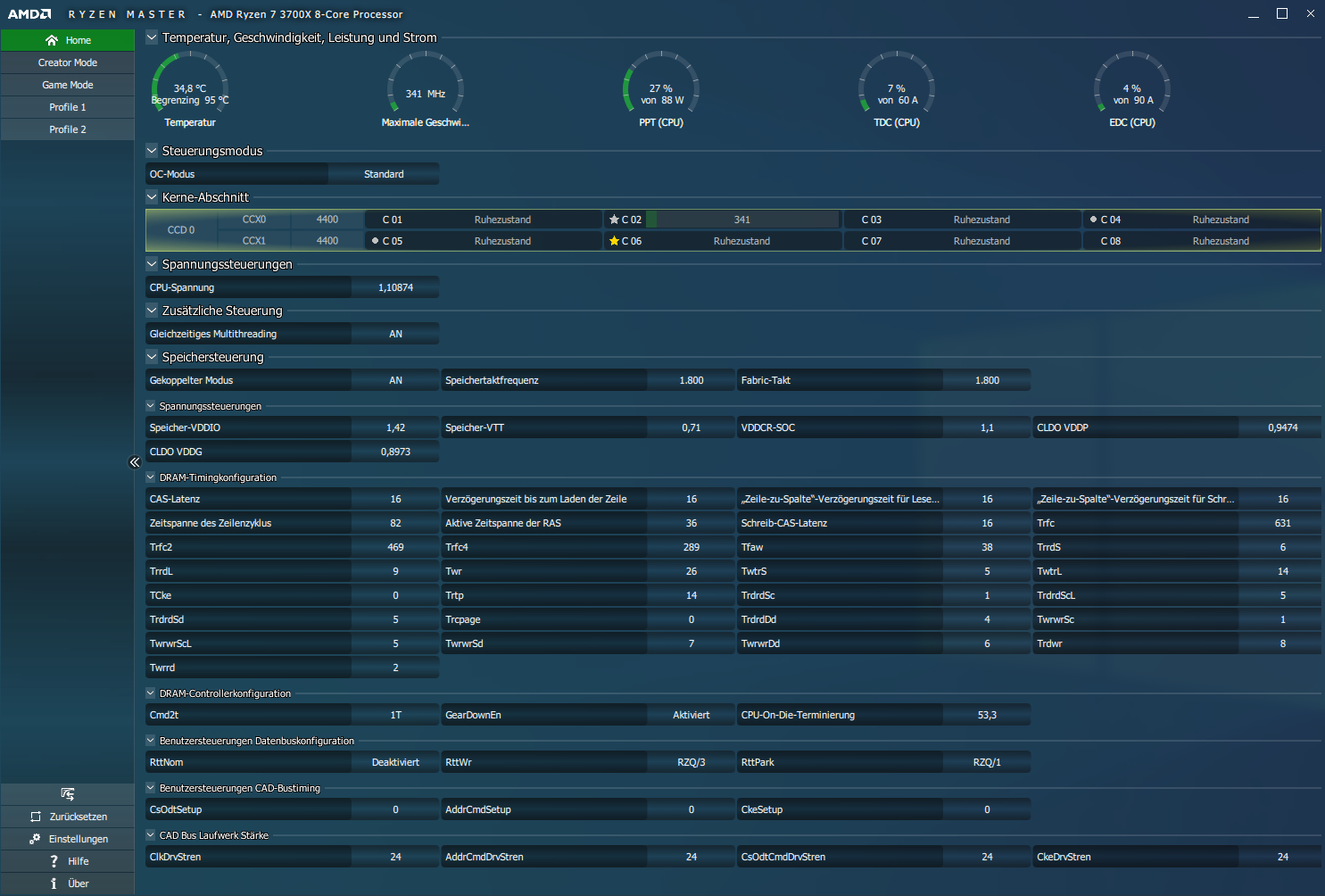Viewport: 1325px width, 896px height.
Task: Click Speicher-VDDIO value 1,42
Action: pyautogui.click(x=395, y=427)
